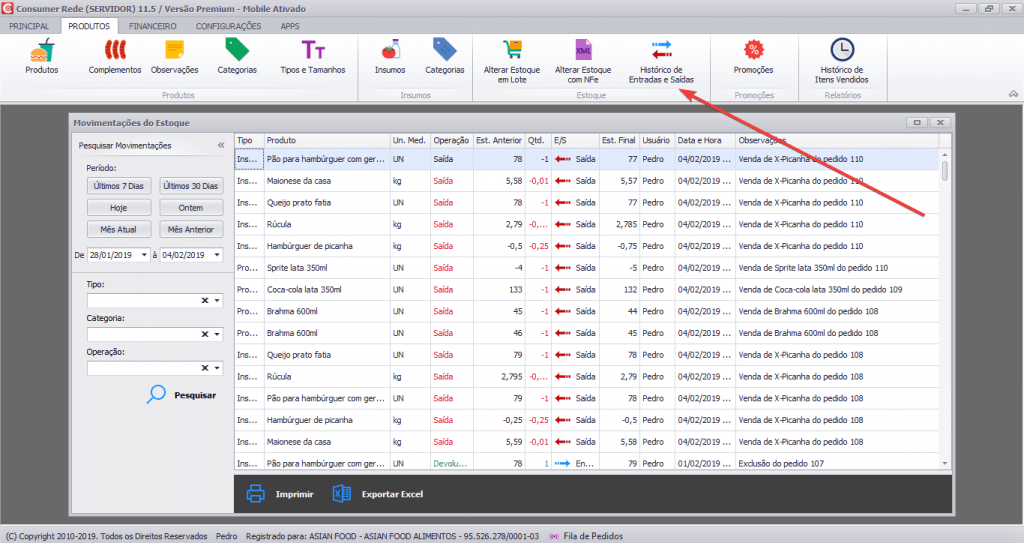Click the Imprimir text button
The width and height of the screenshot is (1024, 543).
click(x=295, y=495)
